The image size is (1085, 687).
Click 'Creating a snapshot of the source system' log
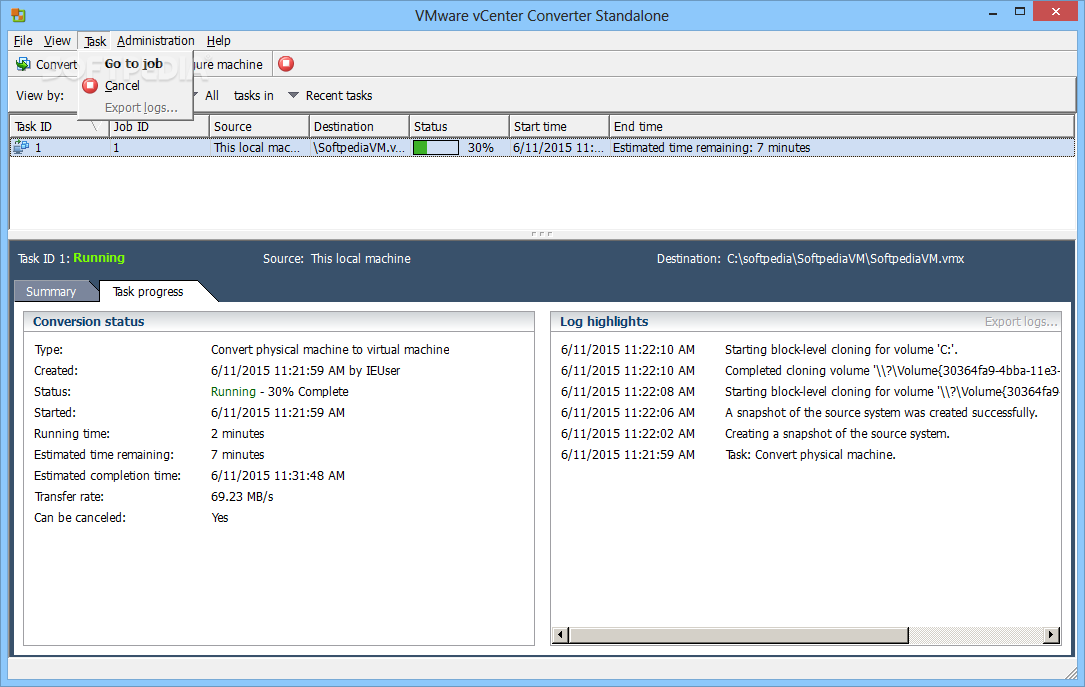(x=837, y=434)
